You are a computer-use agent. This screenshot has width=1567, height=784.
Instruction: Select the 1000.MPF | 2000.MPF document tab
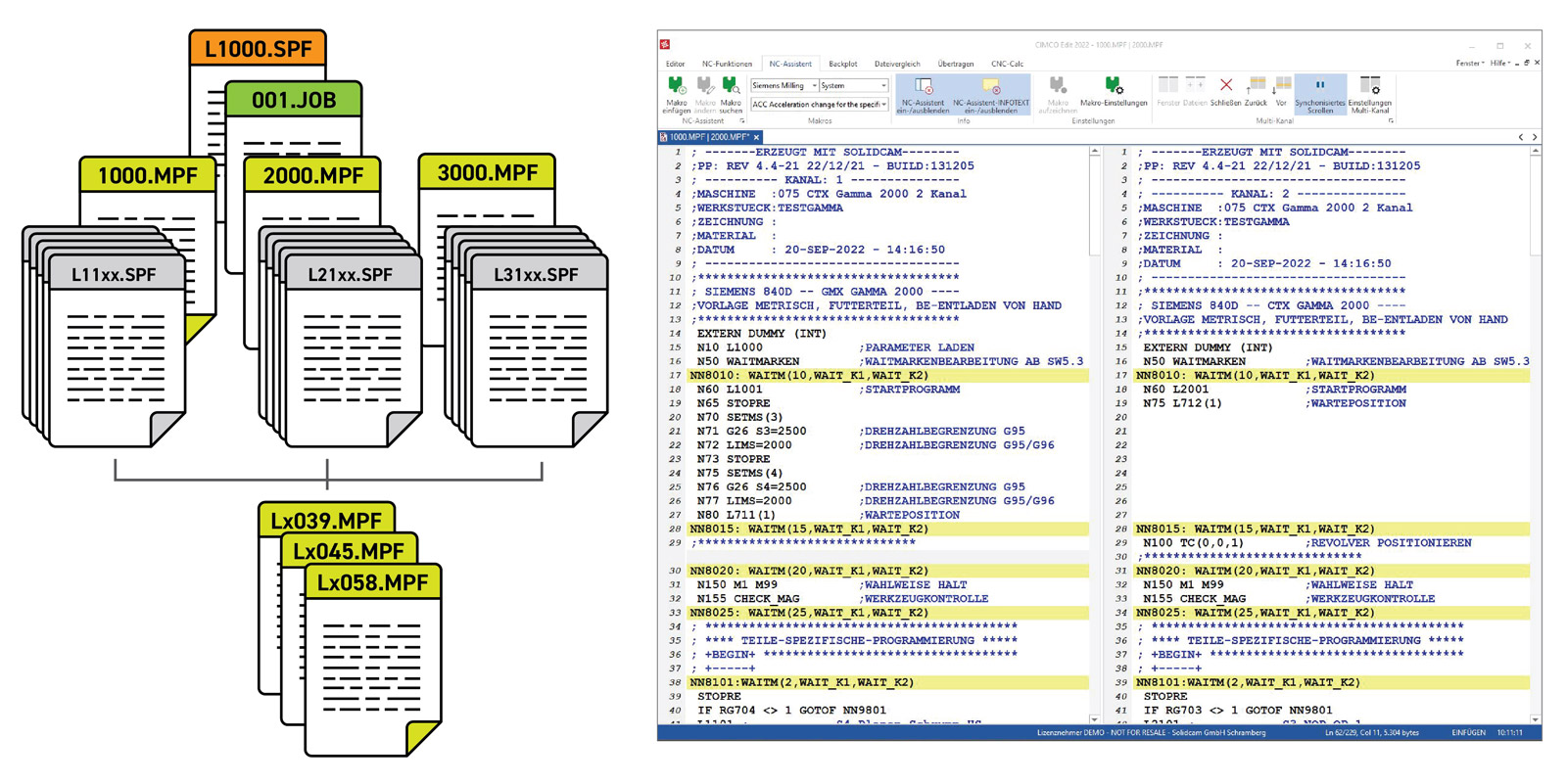coord(709,137)
